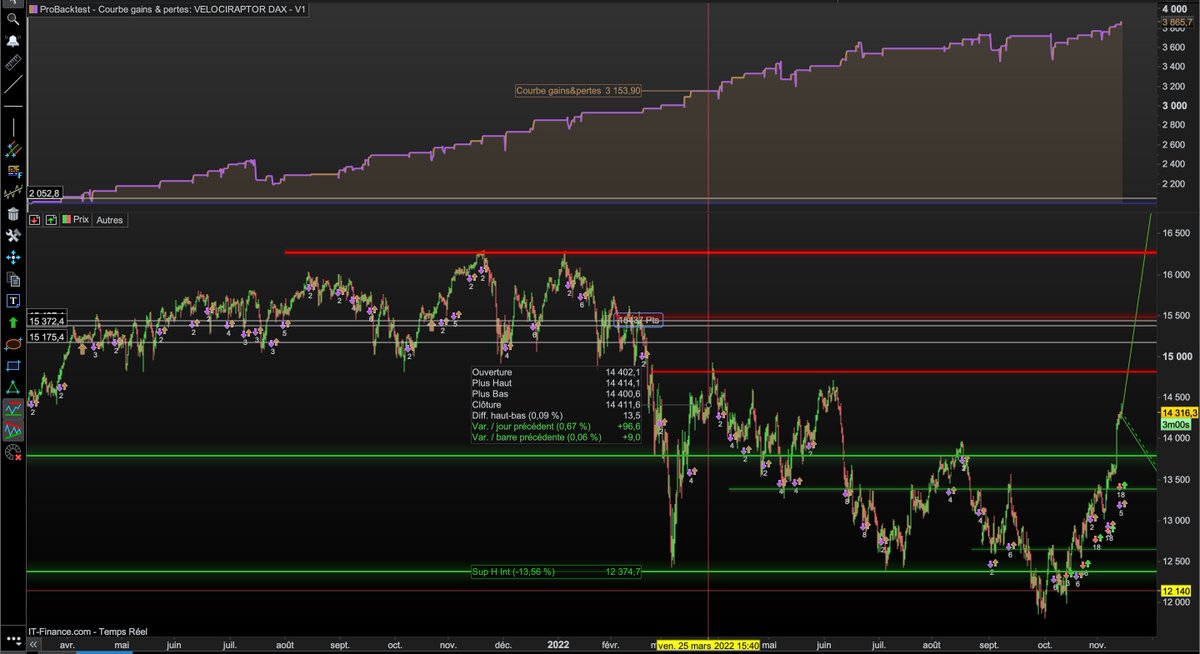Select the four-arrow move tool
The height and width of the screenshot is (654, 1200).
[13, 257]
